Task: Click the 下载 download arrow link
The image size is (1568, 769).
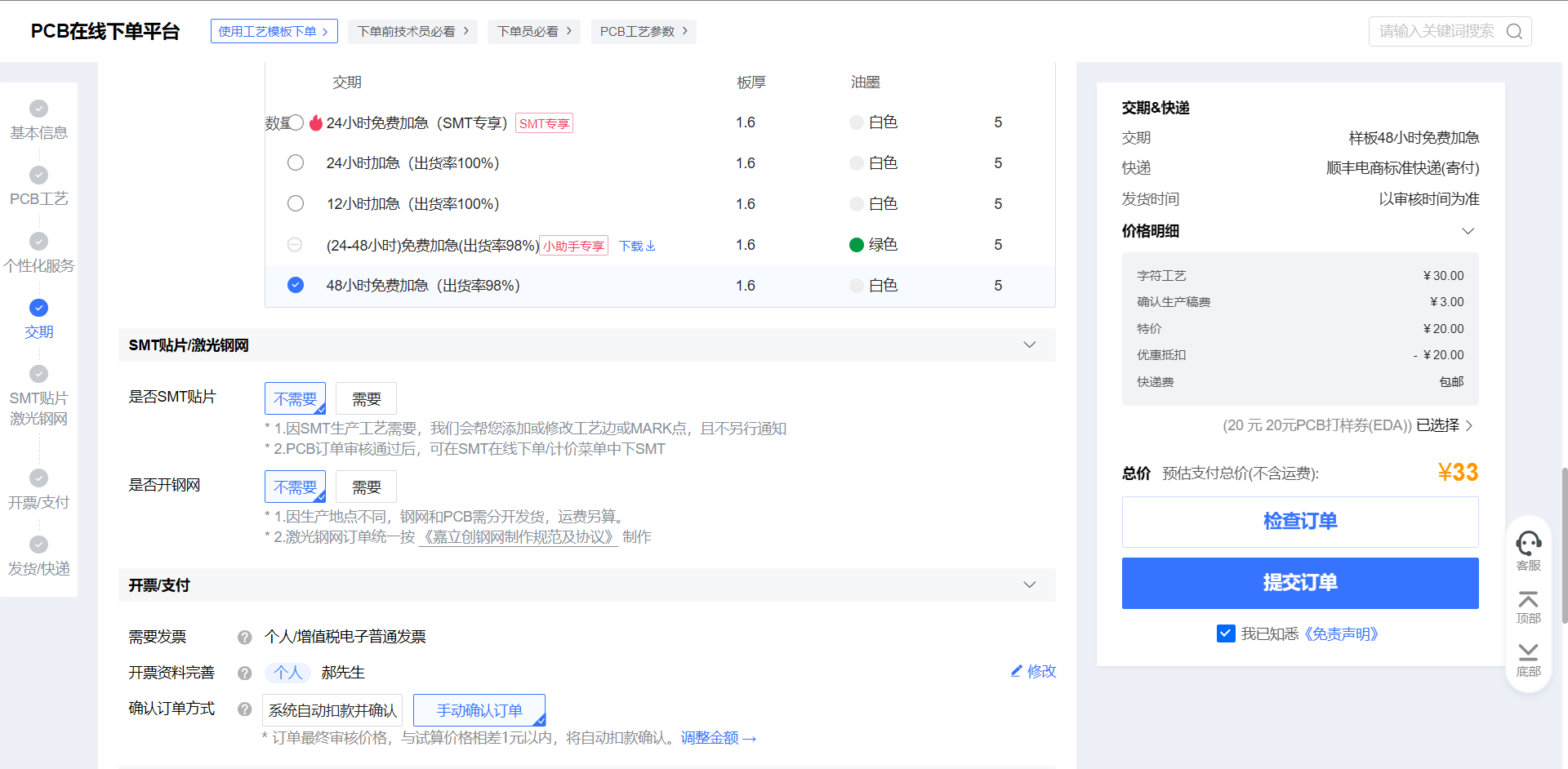Action: click(x=637, y=246)
